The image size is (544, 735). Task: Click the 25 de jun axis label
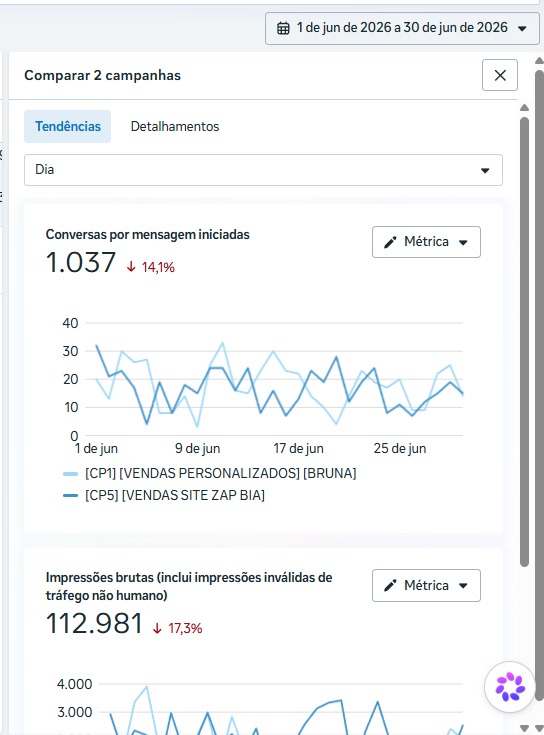(400, 449)
